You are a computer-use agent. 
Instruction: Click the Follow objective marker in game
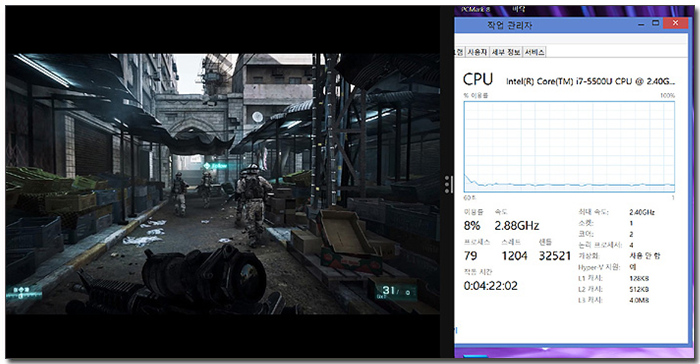click(215, 166)
